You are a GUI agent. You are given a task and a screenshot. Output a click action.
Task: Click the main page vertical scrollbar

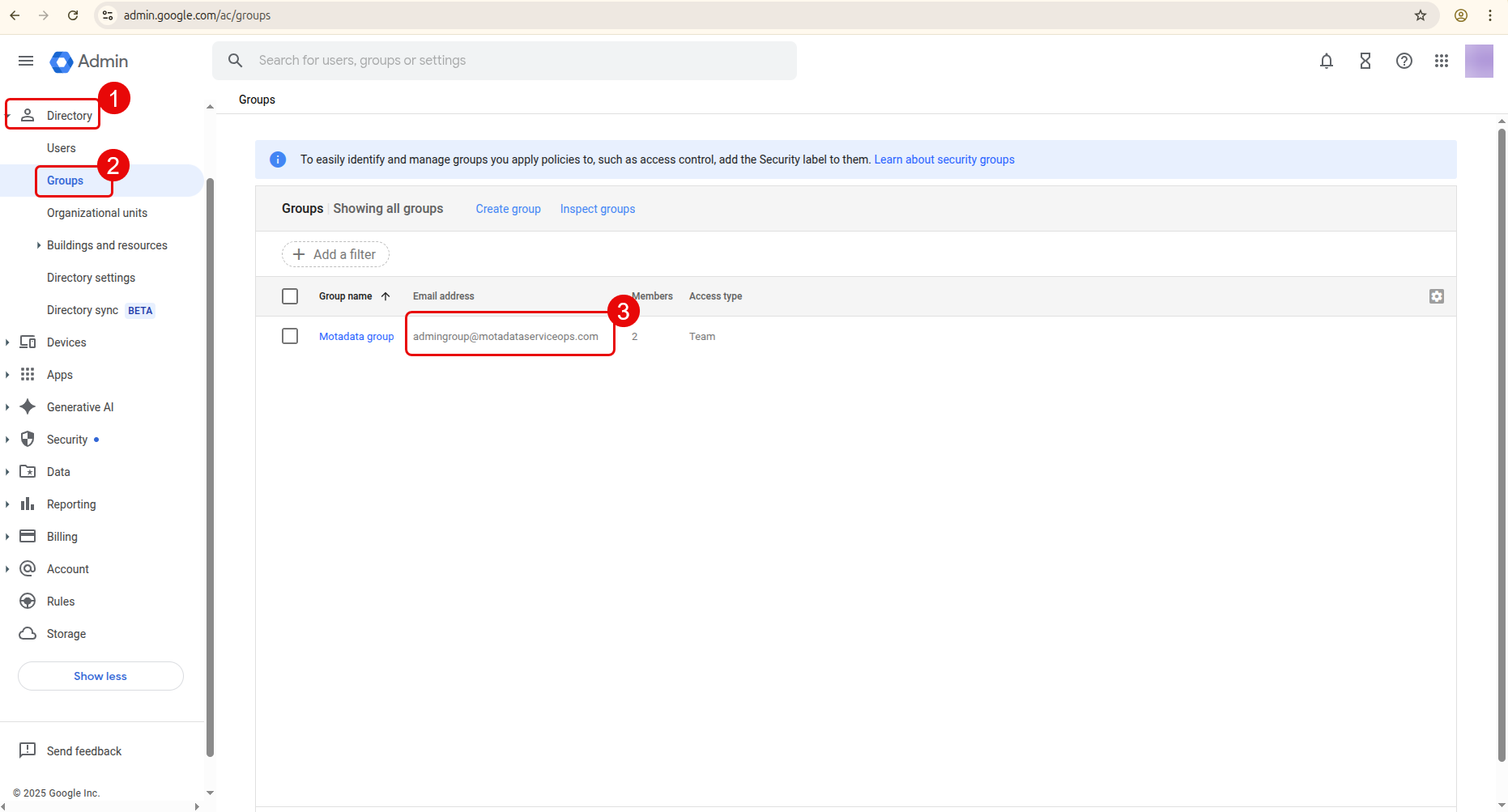pos(1501,445)
